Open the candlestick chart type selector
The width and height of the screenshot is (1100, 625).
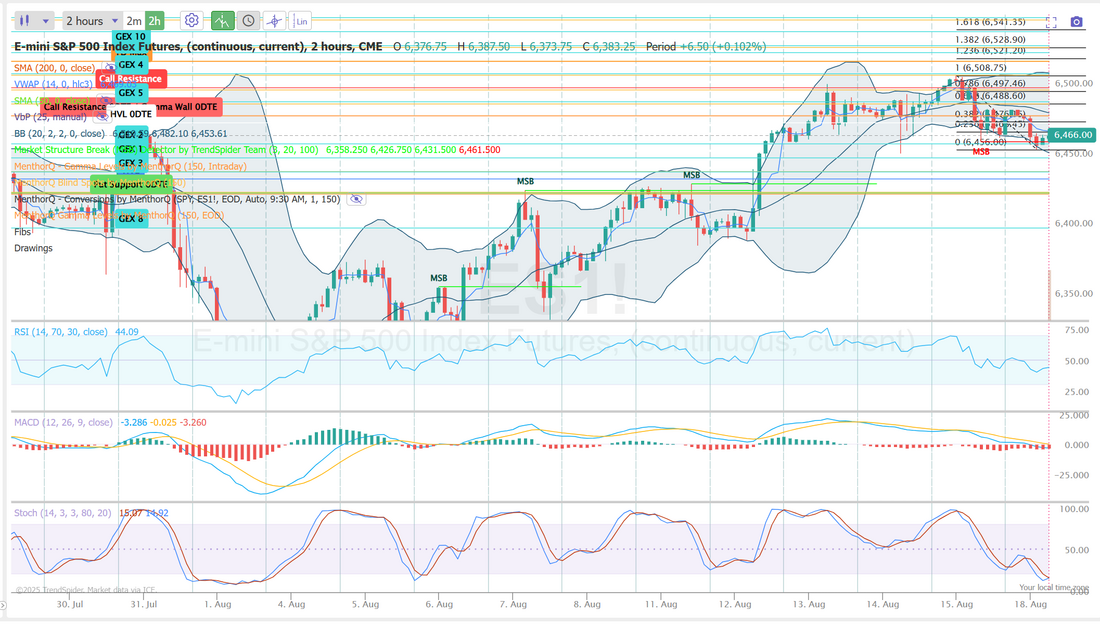coord(25,21)
